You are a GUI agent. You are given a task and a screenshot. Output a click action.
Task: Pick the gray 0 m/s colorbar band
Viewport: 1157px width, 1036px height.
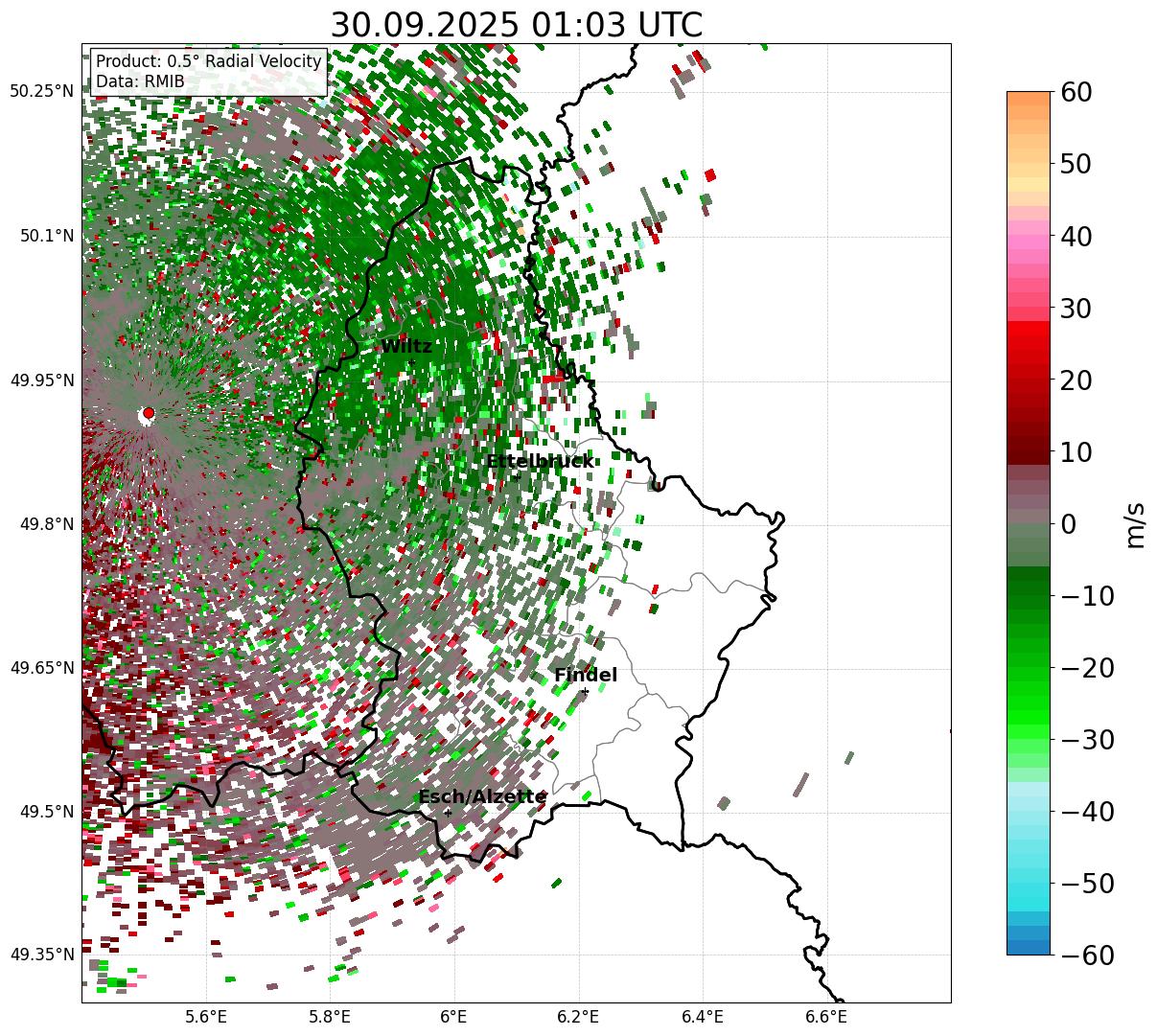[1029, 523]
